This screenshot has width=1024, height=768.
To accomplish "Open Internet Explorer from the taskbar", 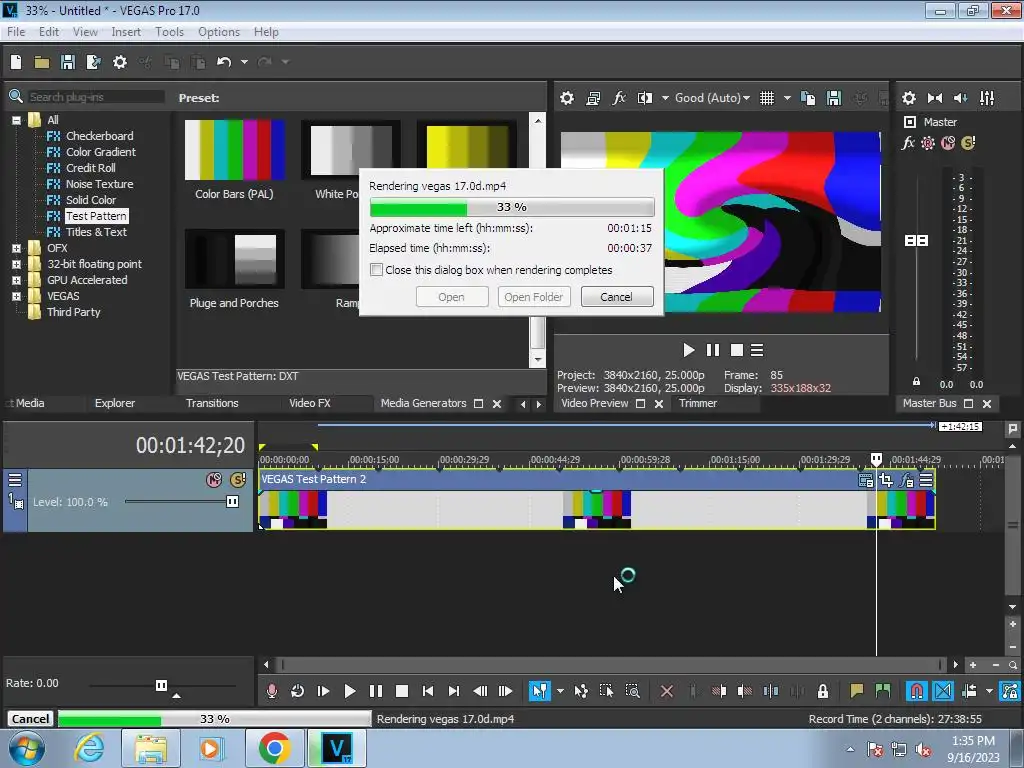I will [x=88, y=748].
